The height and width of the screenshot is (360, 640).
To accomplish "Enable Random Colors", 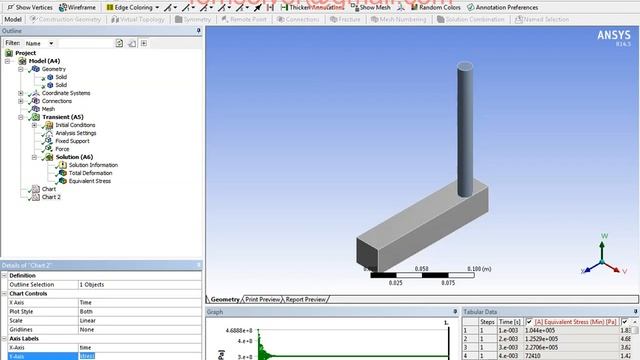I will click(x=436, y=7).
